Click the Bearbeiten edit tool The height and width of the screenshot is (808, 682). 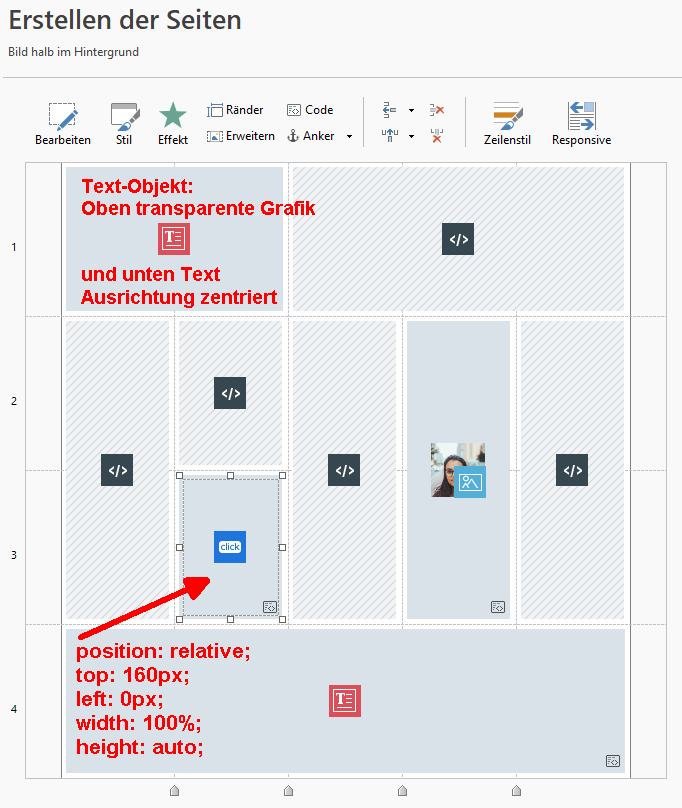click(62, 124)
